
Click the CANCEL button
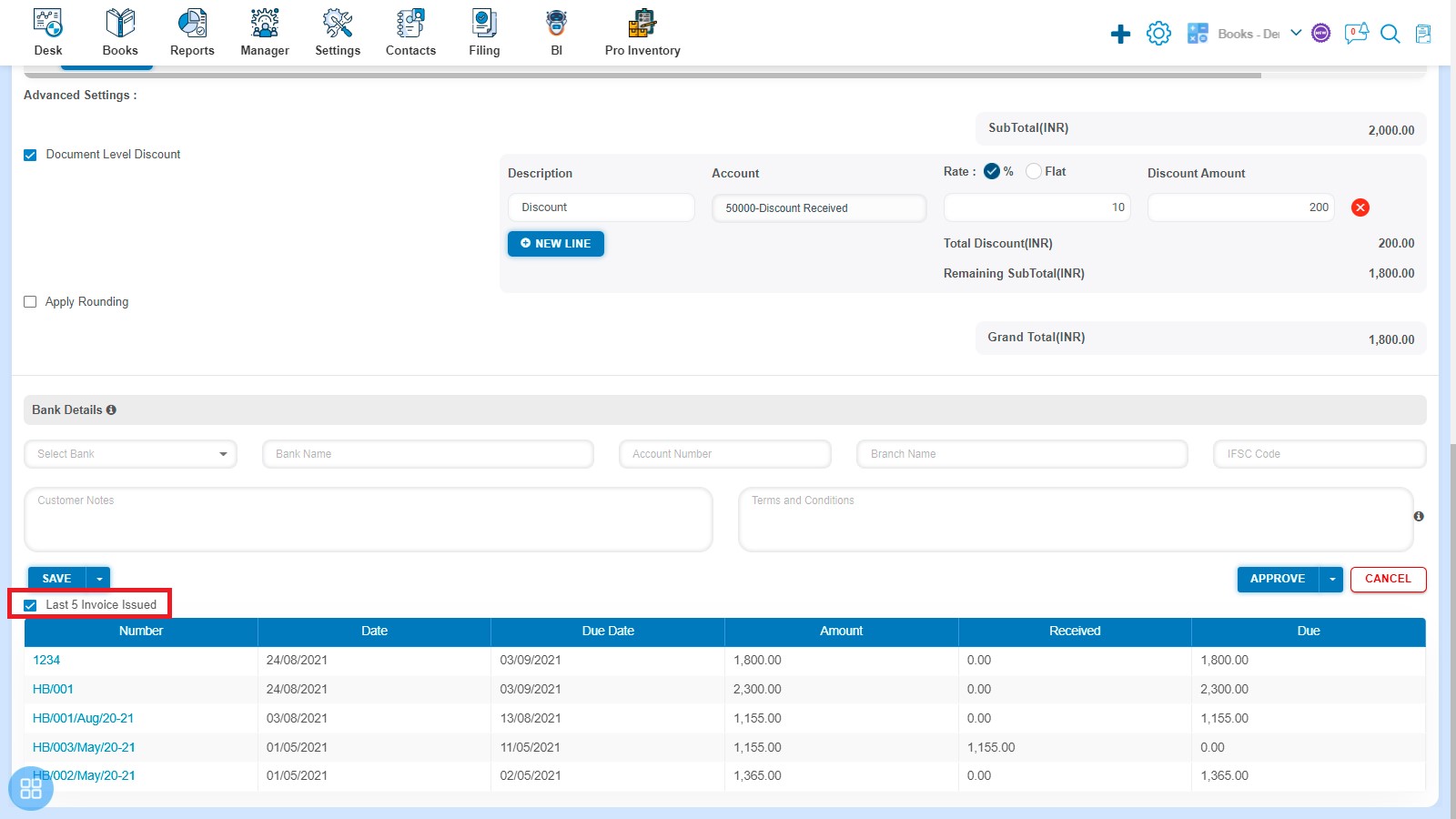click(1388, 579)
